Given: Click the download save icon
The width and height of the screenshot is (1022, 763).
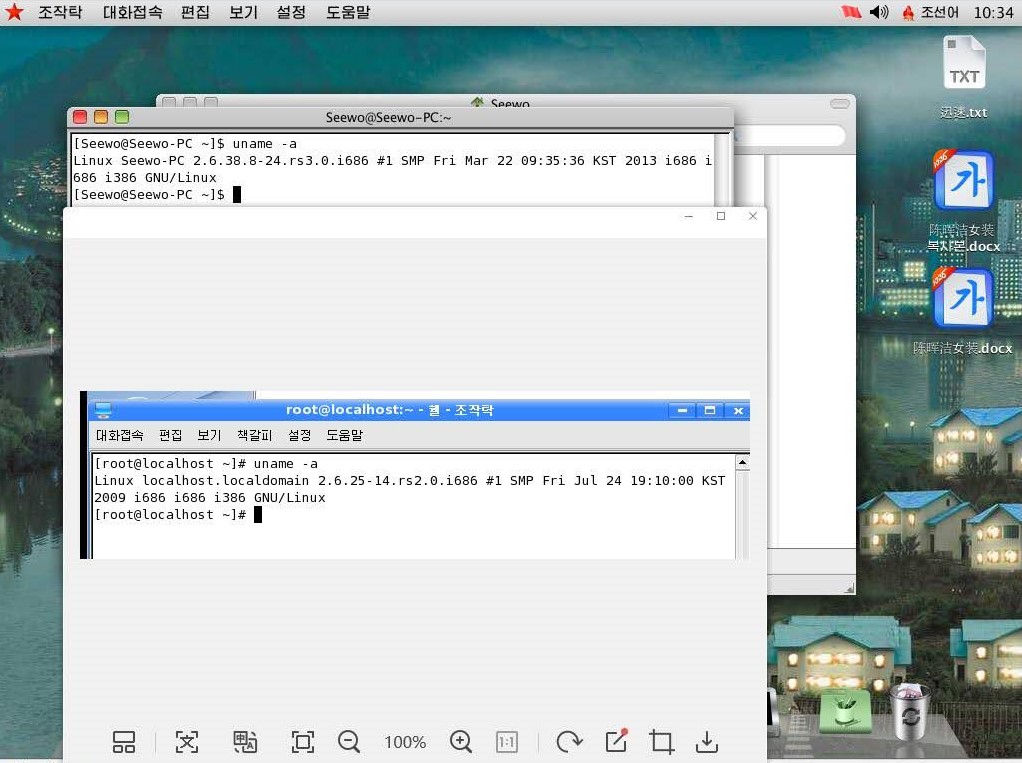Looking at the screenshot, I should (x=707, y=741).
